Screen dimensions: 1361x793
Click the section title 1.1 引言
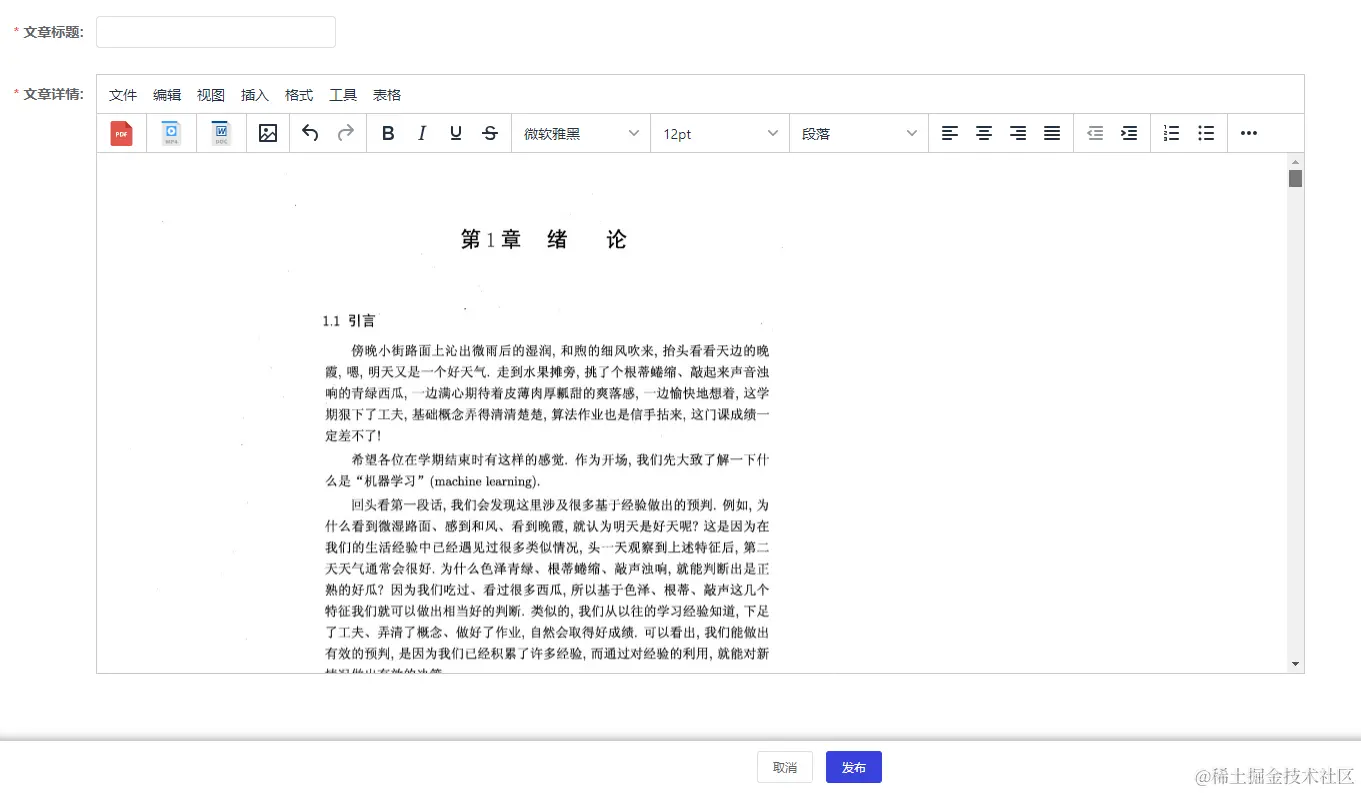click(349, 321)
